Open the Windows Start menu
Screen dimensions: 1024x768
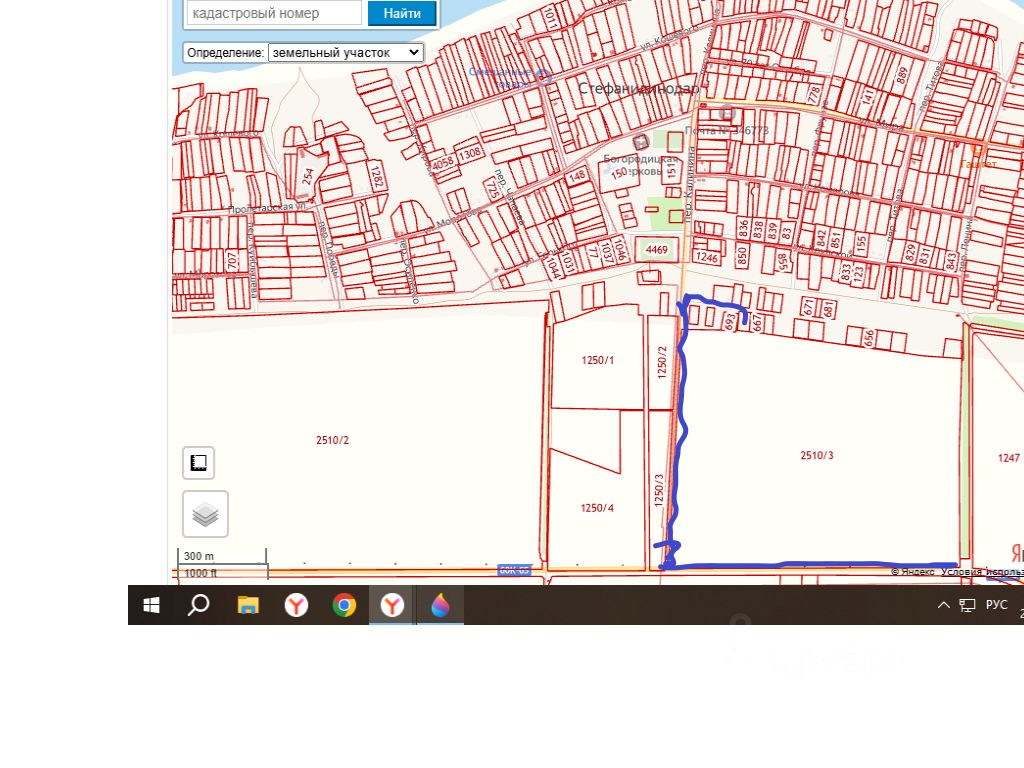click(152, 605)
